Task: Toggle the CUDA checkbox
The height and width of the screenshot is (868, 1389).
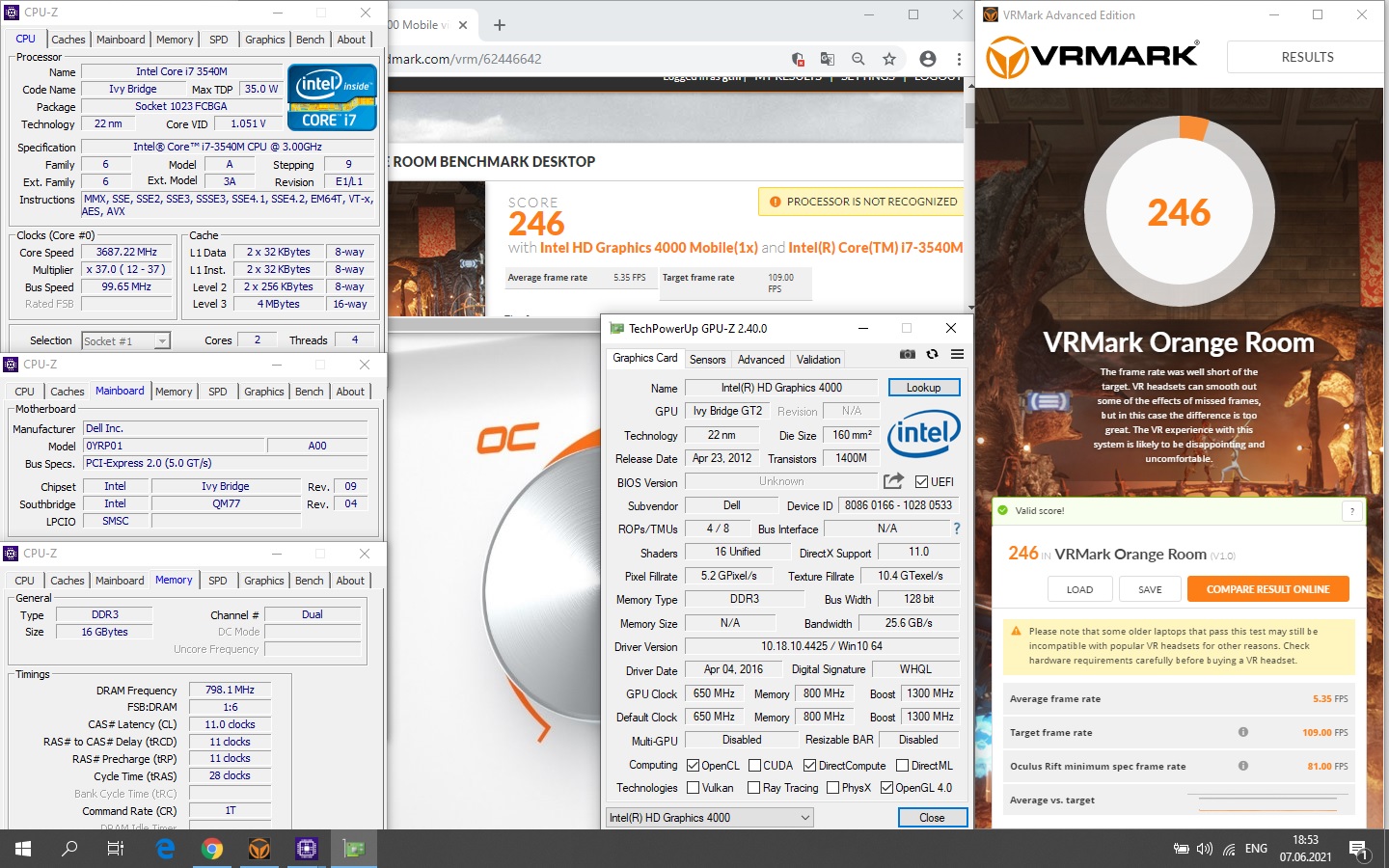Action: click(754, 766)
